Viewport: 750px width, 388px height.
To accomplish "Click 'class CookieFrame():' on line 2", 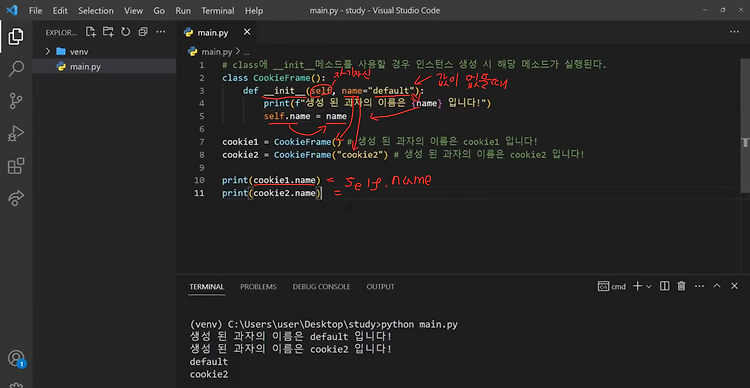I will click(274, 78).
